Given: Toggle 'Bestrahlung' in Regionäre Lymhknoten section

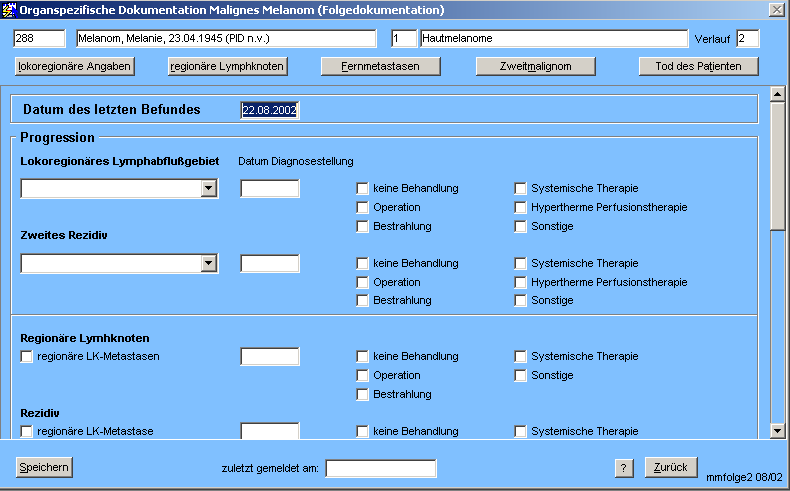Looking at the screenshot, I should point(363,395).
